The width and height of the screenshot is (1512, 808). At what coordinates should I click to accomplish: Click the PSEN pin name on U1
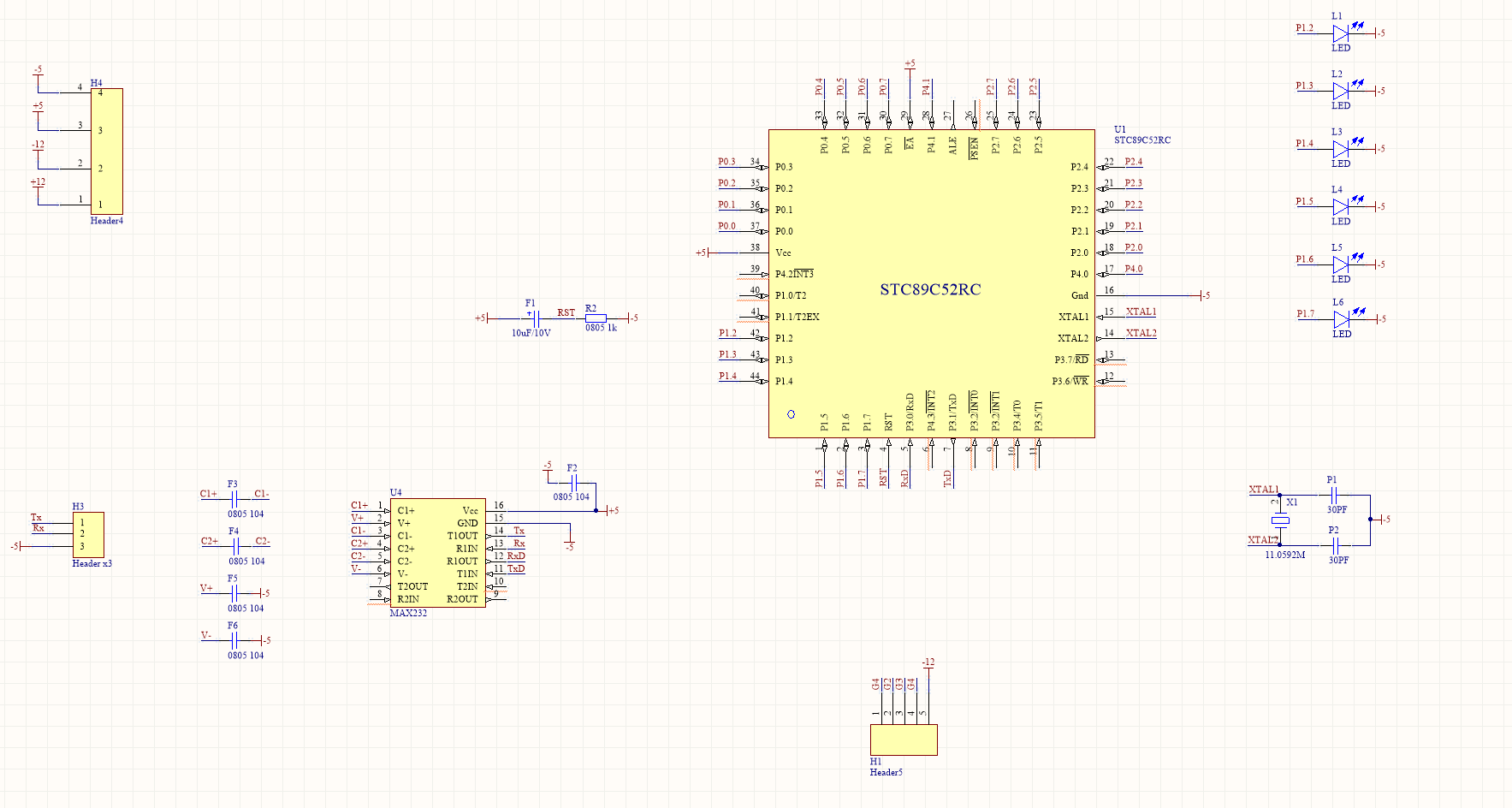[974, 148]
